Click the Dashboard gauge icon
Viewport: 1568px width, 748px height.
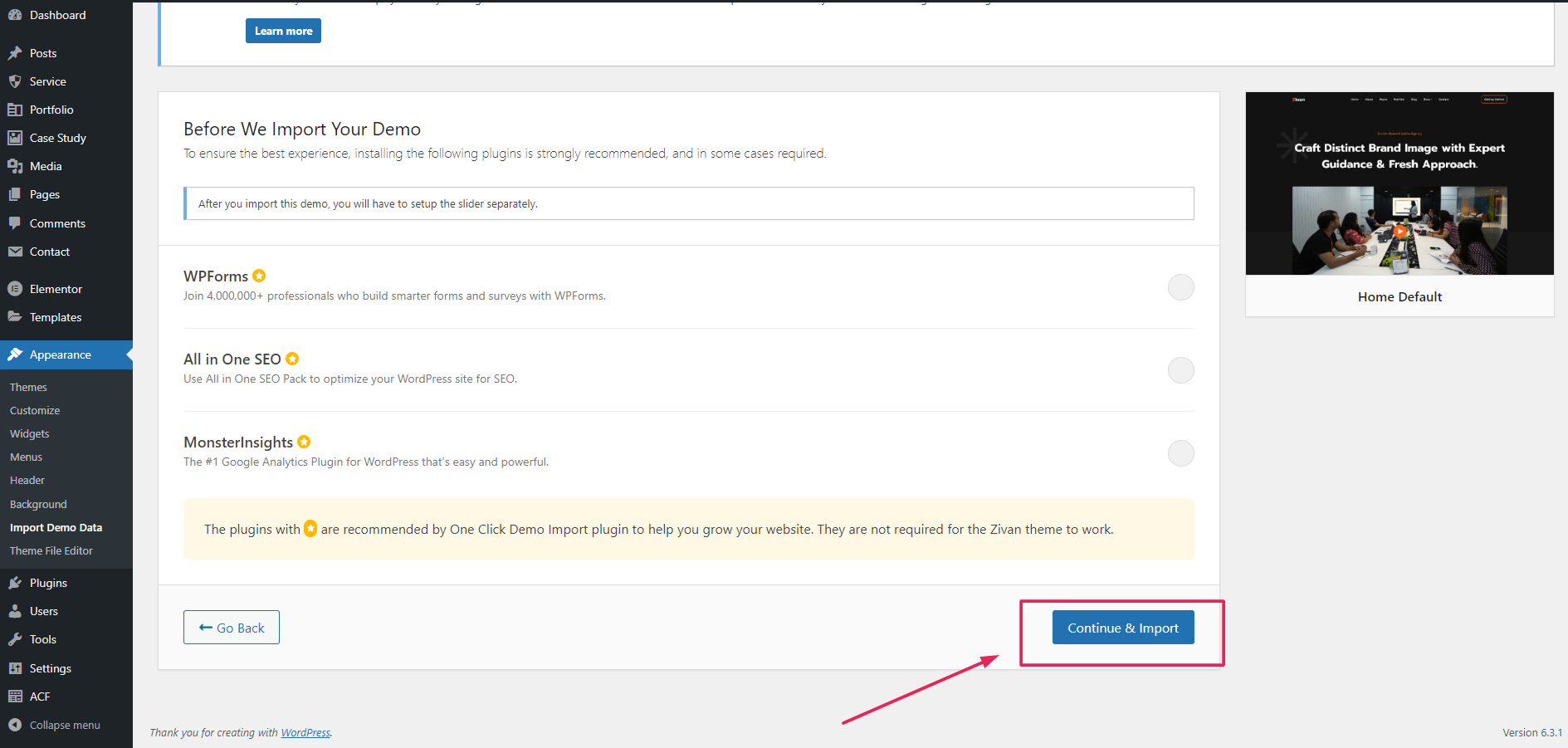point(15,15)
